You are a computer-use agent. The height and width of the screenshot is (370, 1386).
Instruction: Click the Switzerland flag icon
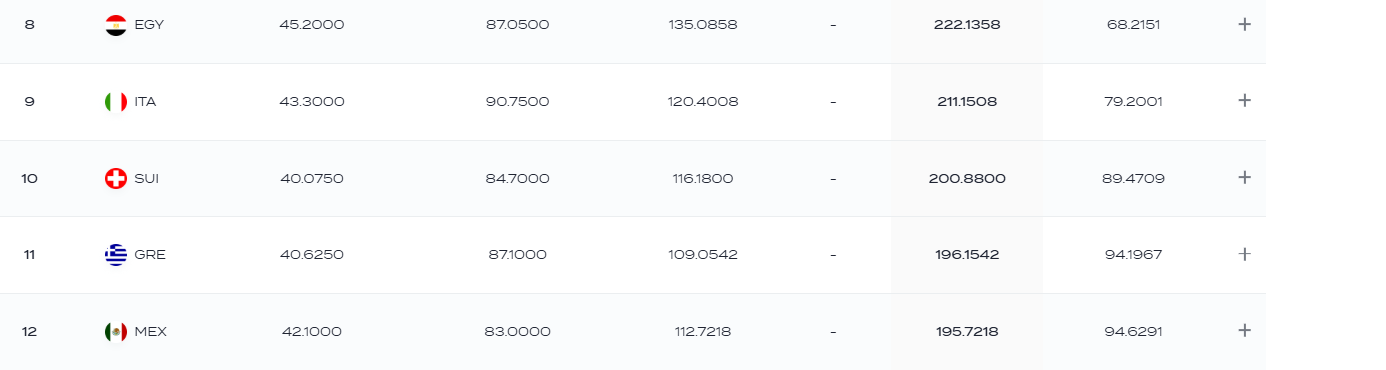coord(116,178)
